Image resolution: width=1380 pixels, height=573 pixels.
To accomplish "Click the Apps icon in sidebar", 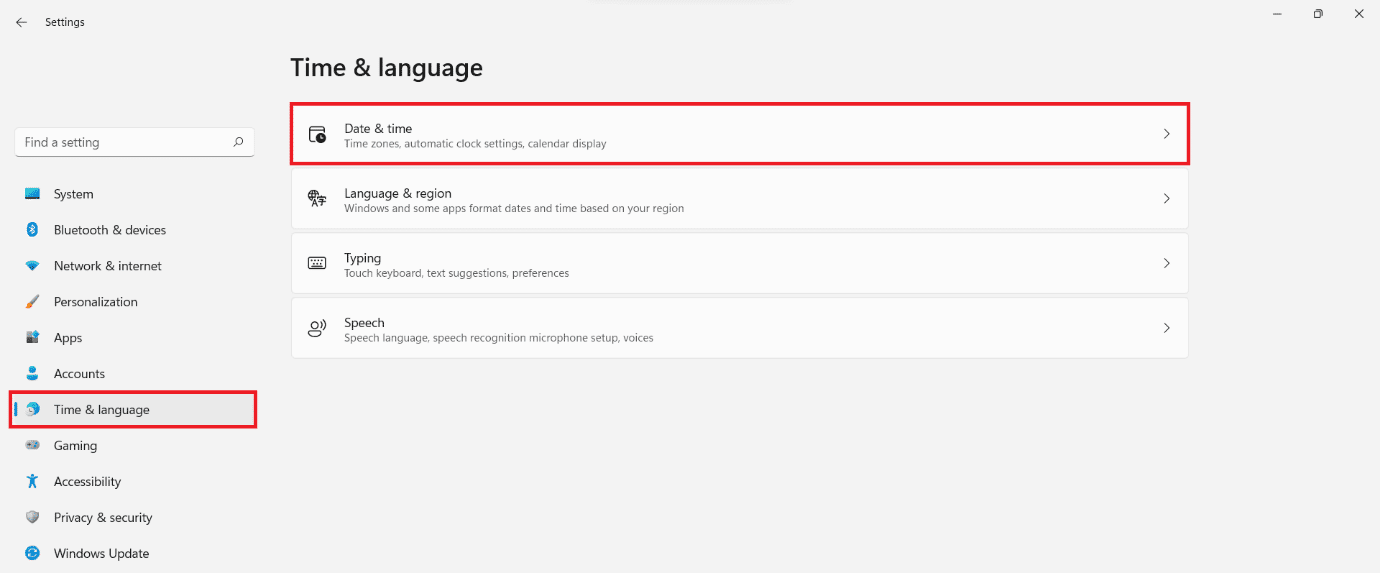I will (33, 338).
